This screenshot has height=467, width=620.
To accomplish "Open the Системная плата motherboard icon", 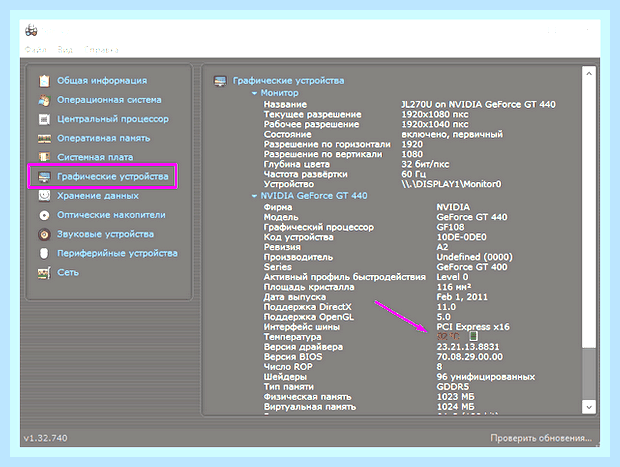I will pos(44,157).
